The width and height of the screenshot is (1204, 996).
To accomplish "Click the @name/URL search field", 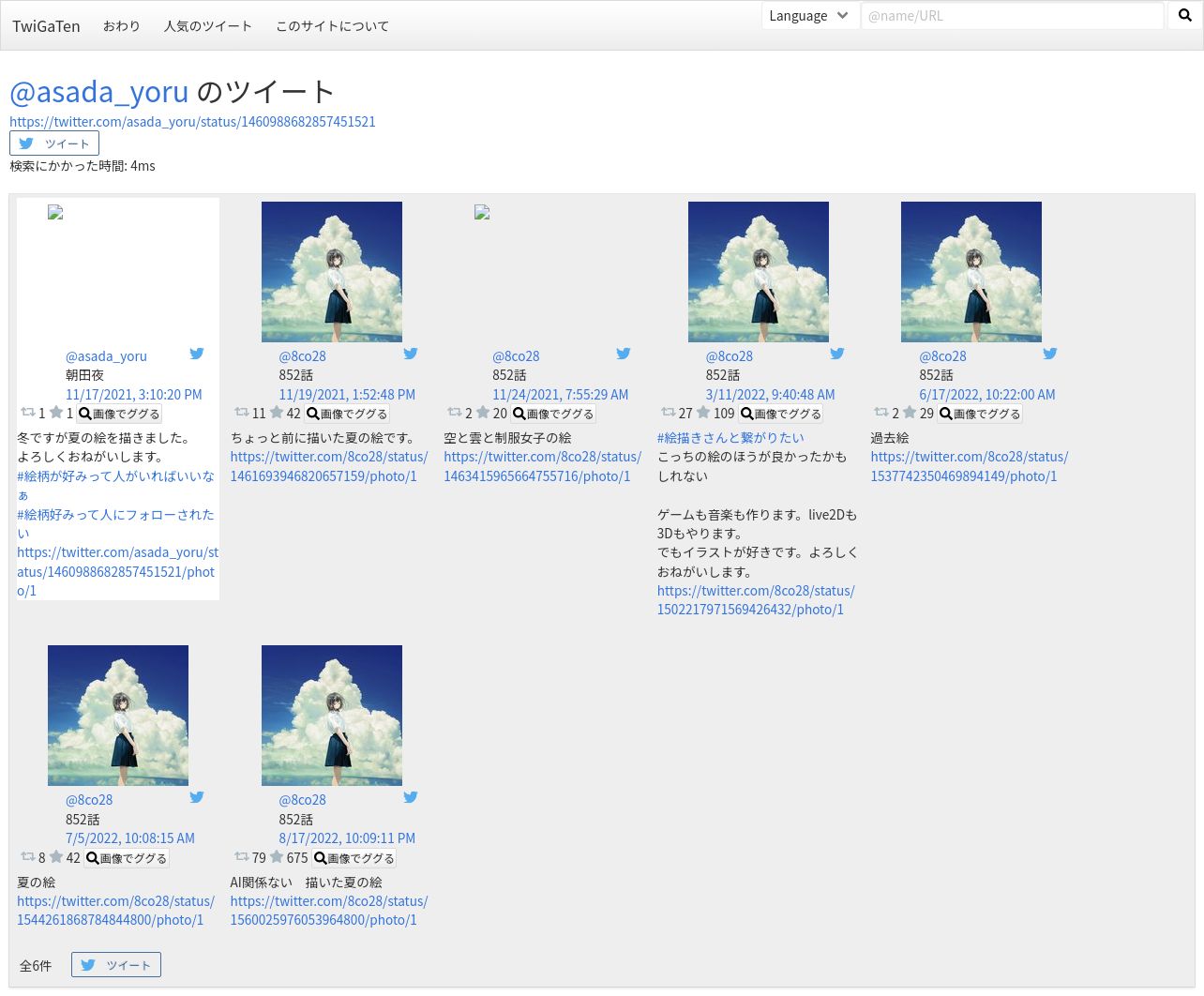I will point(1013,16).
